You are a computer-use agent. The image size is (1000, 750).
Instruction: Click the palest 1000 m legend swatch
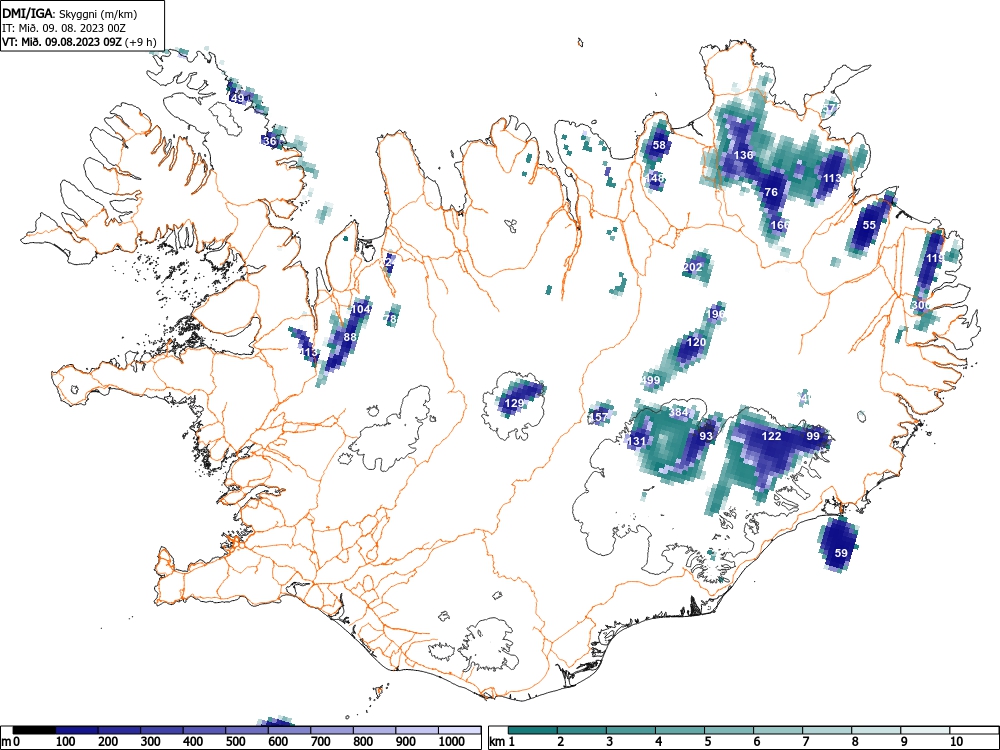[x=459, y=730]
